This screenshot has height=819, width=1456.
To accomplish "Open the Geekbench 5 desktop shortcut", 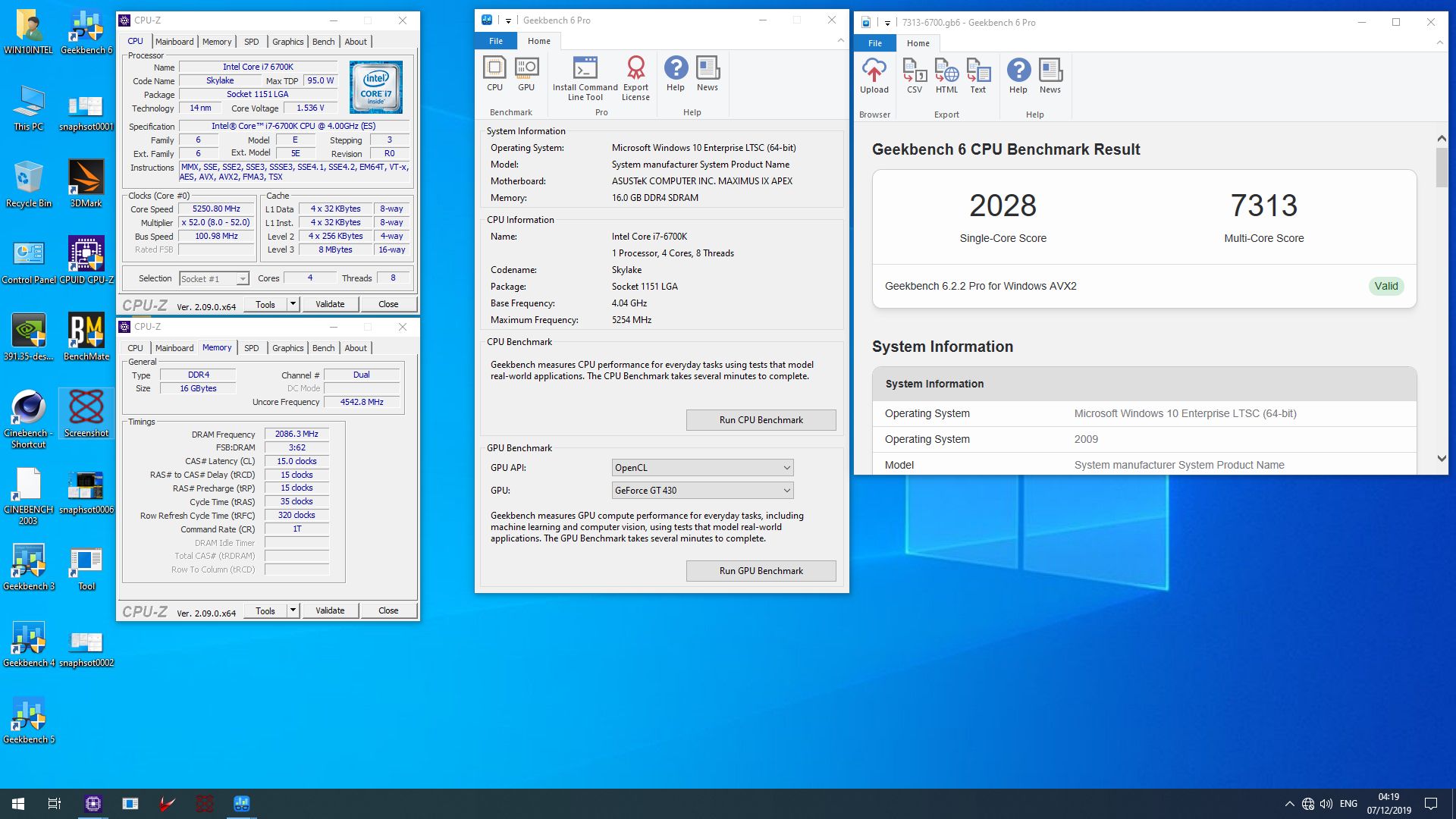I will click(29, 720).
